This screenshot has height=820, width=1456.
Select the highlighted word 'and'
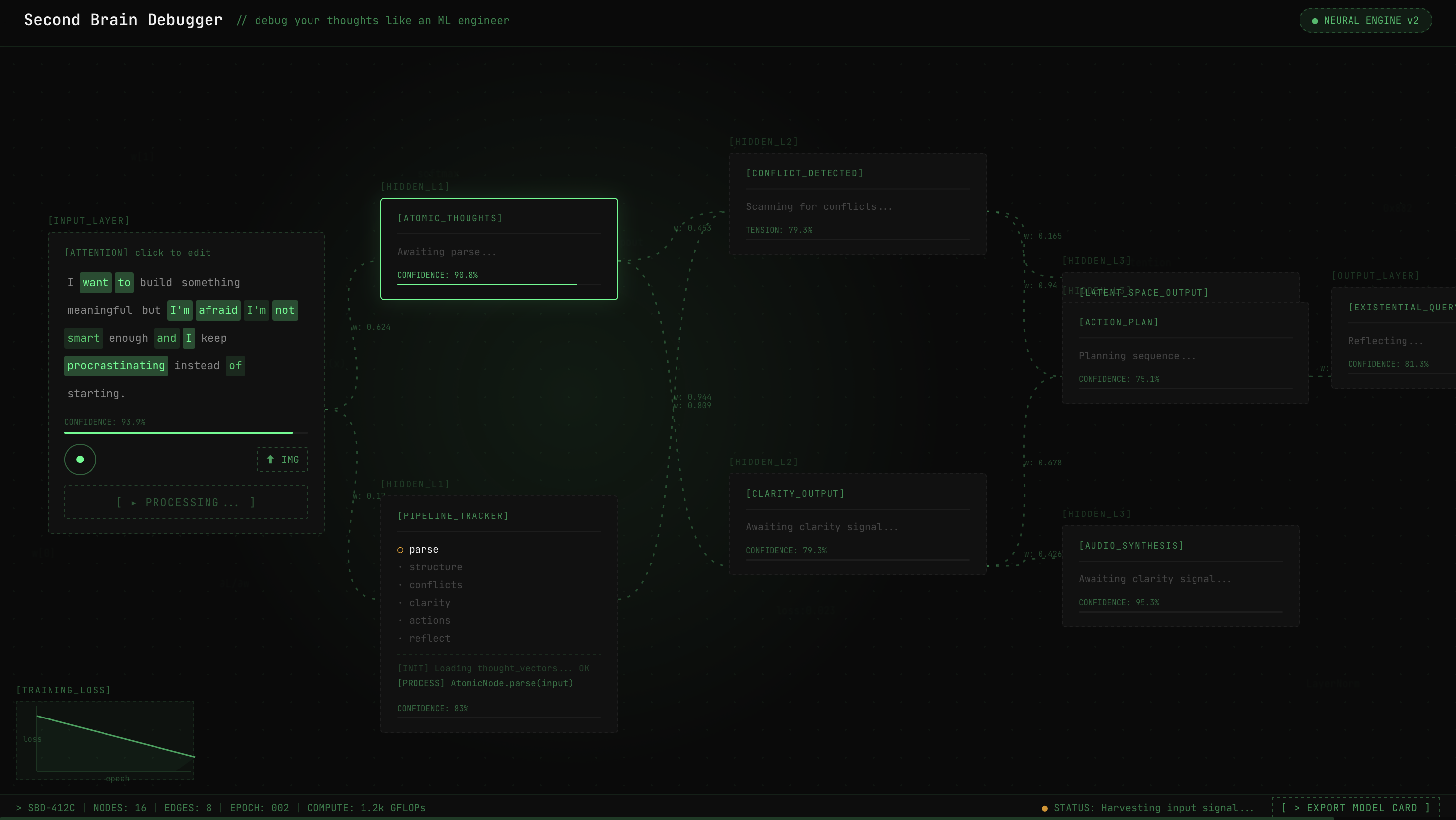pos(167,338)
